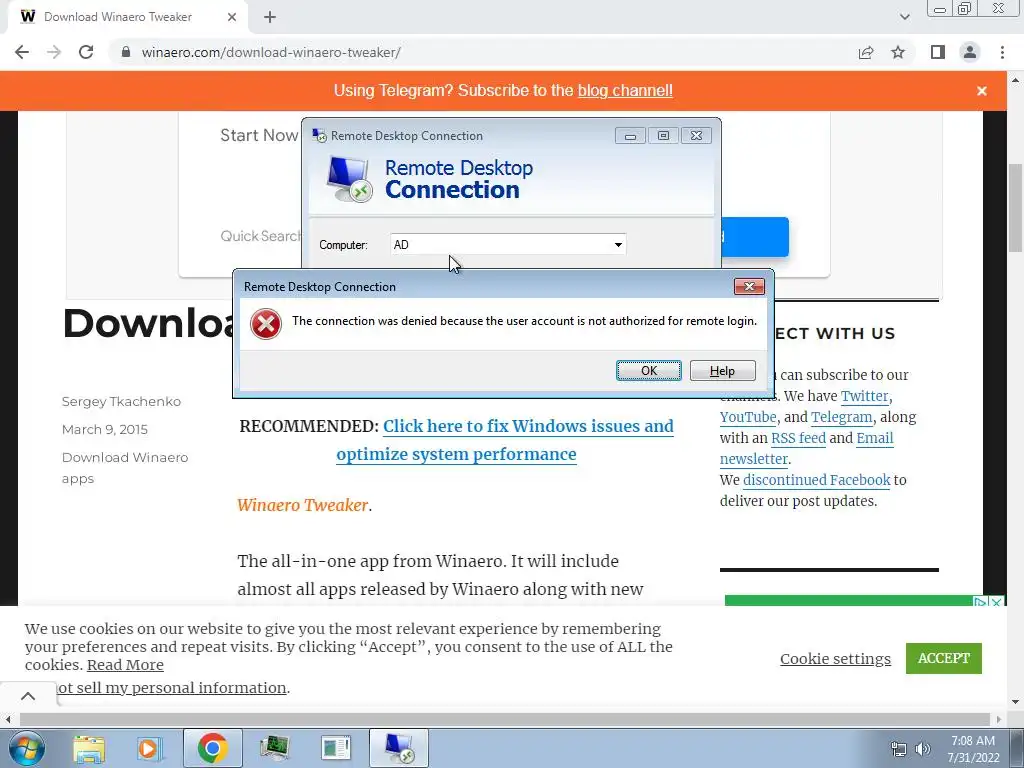Click the page vertical scrollbar thumb
Screen dimensions: 1024x768
coord(1015,208)
